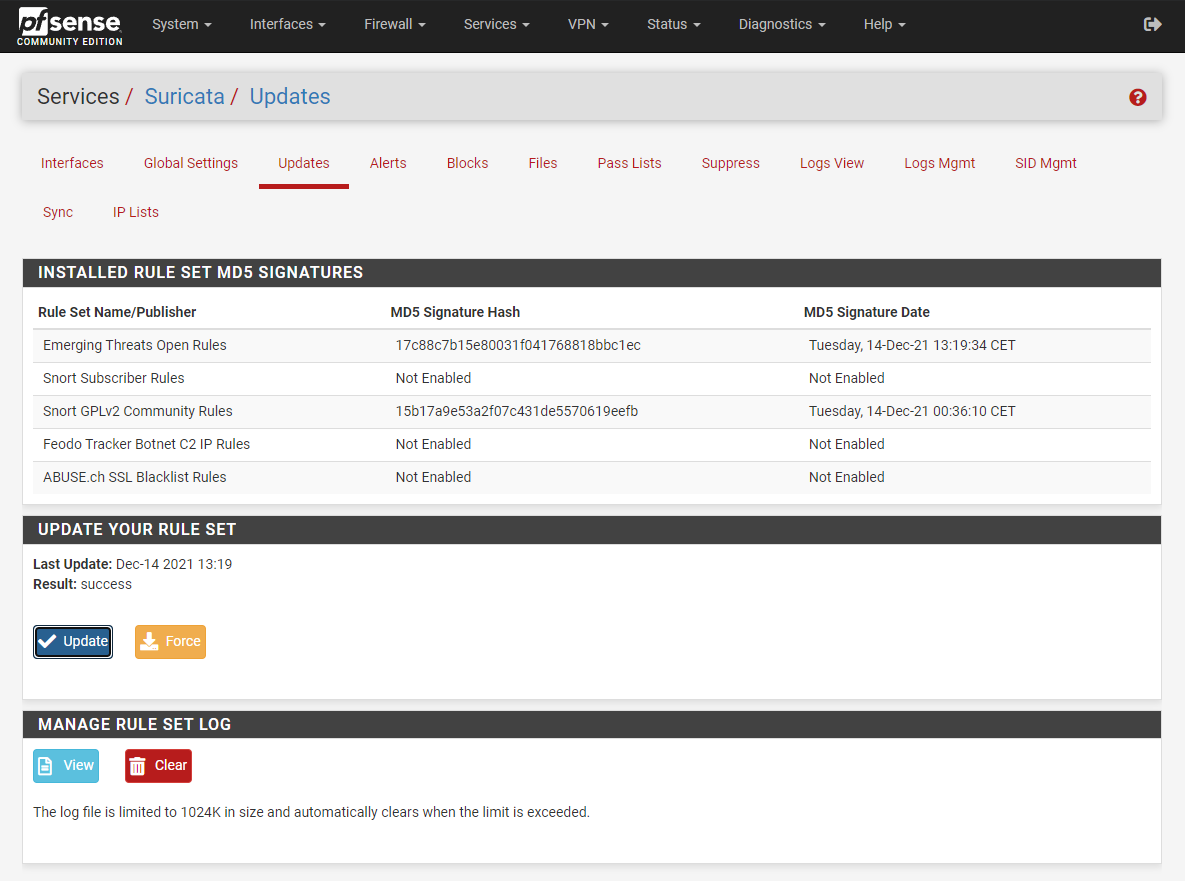Open the red help question mark icon
The height and width of the screenshot is (881, 1185).
pyautogui.click(x=1137, y=97)
